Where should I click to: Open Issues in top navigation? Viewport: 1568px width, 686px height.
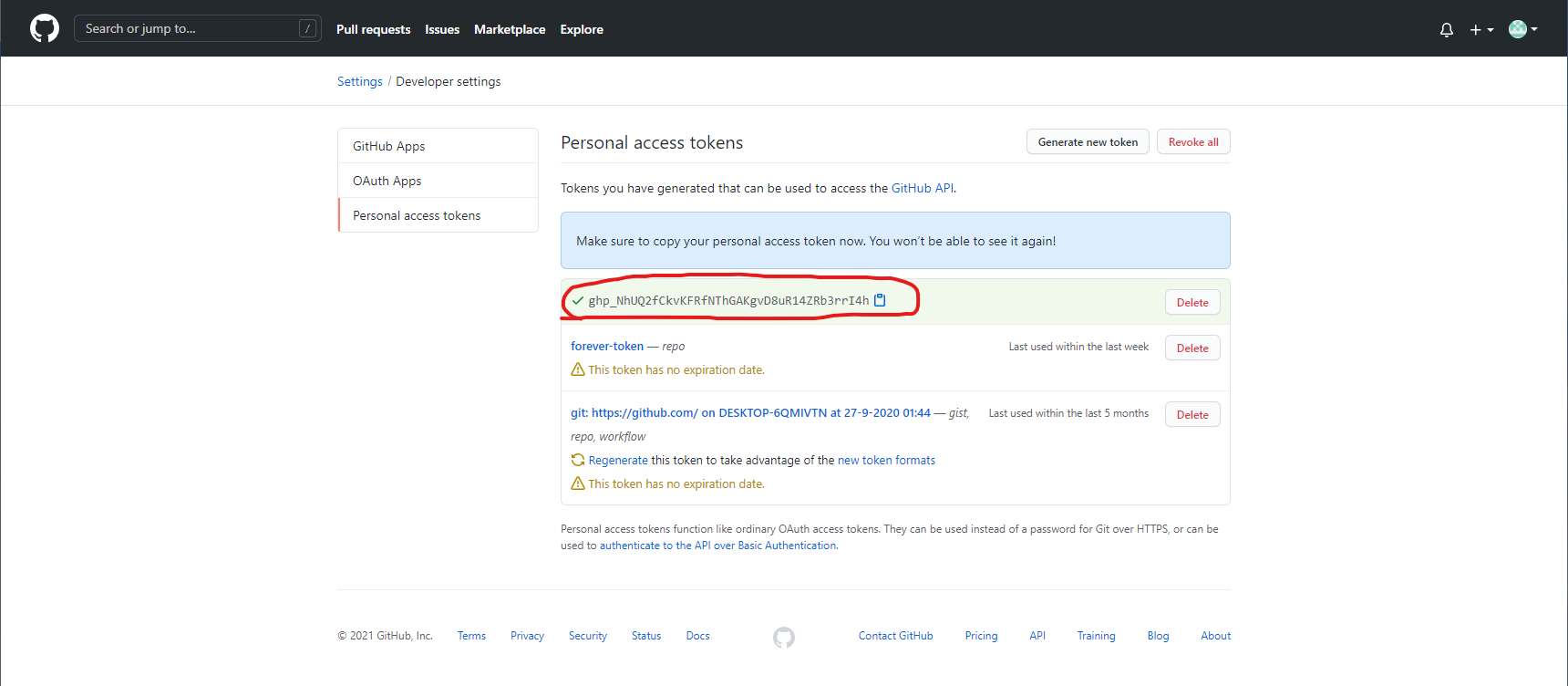442,29
